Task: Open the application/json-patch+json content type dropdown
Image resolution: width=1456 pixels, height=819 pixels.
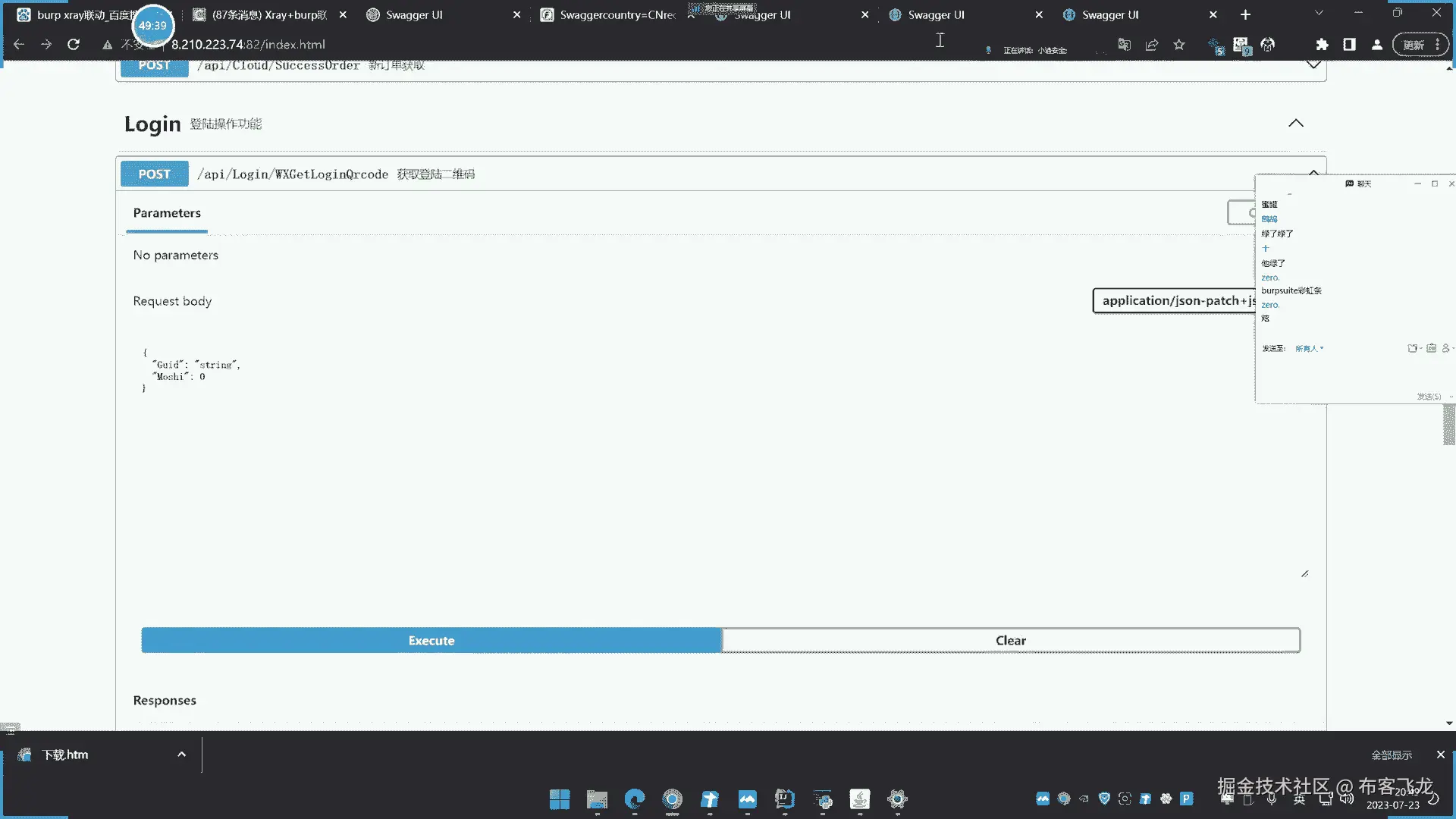Action: point(1173,300)
